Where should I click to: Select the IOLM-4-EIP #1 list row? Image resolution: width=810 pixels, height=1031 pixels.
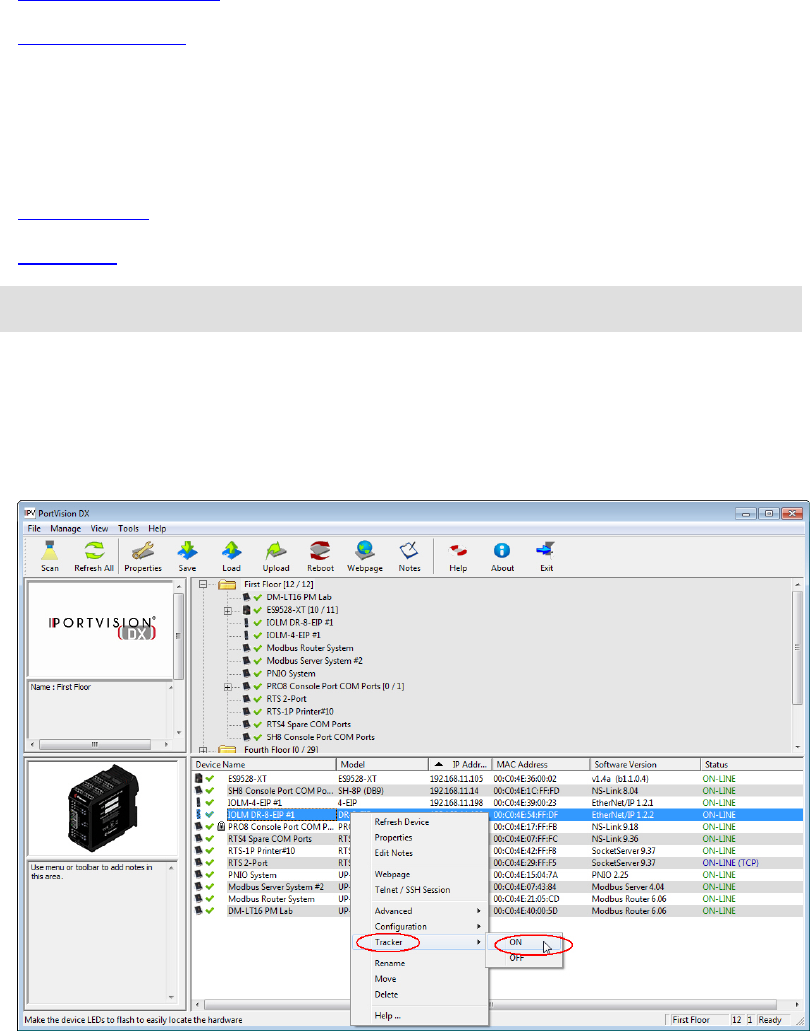click(497, 803)
